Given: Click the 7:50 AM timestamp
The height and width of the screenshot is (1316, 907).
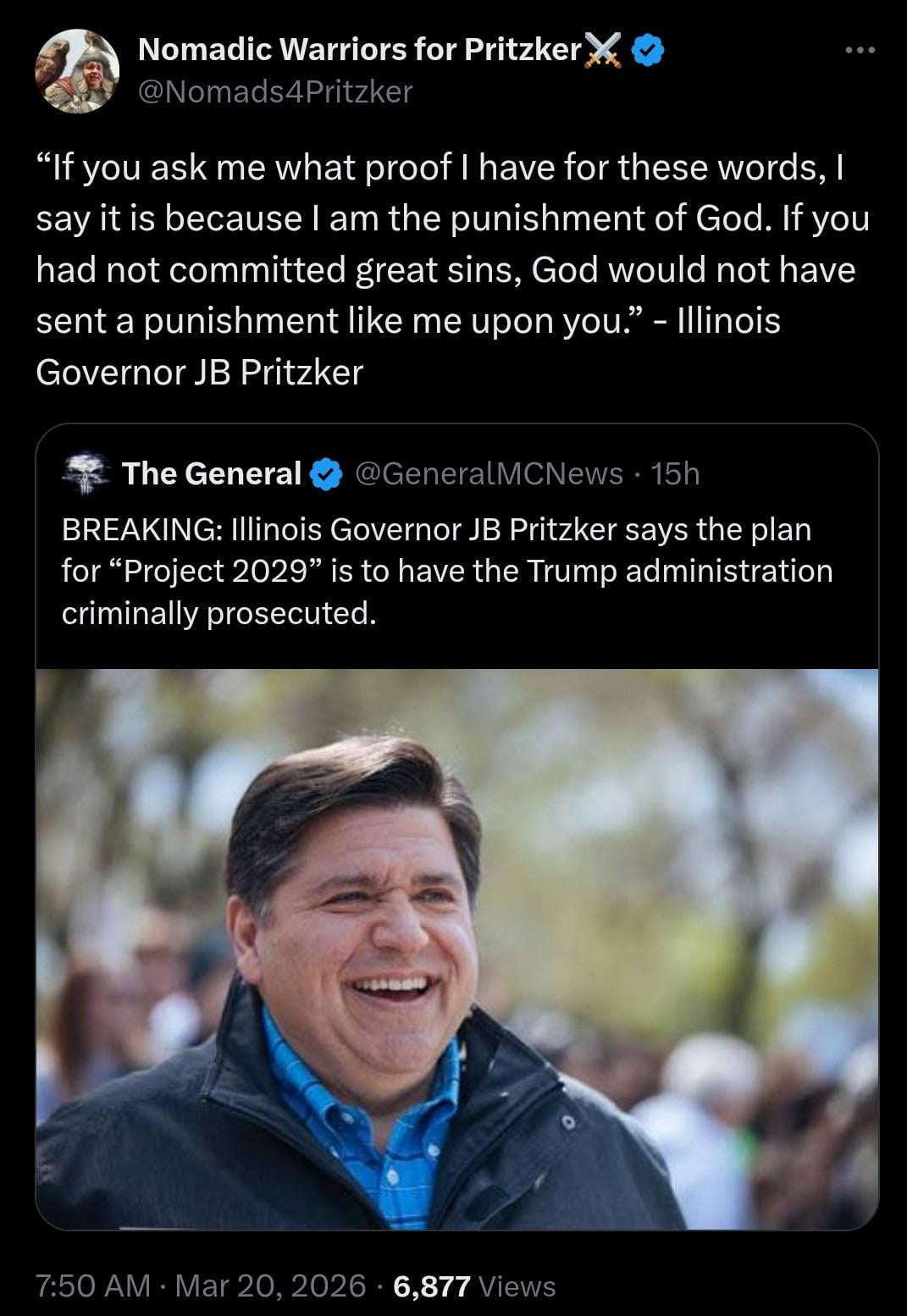Looking at the screenshot, I should point(93,1286).
